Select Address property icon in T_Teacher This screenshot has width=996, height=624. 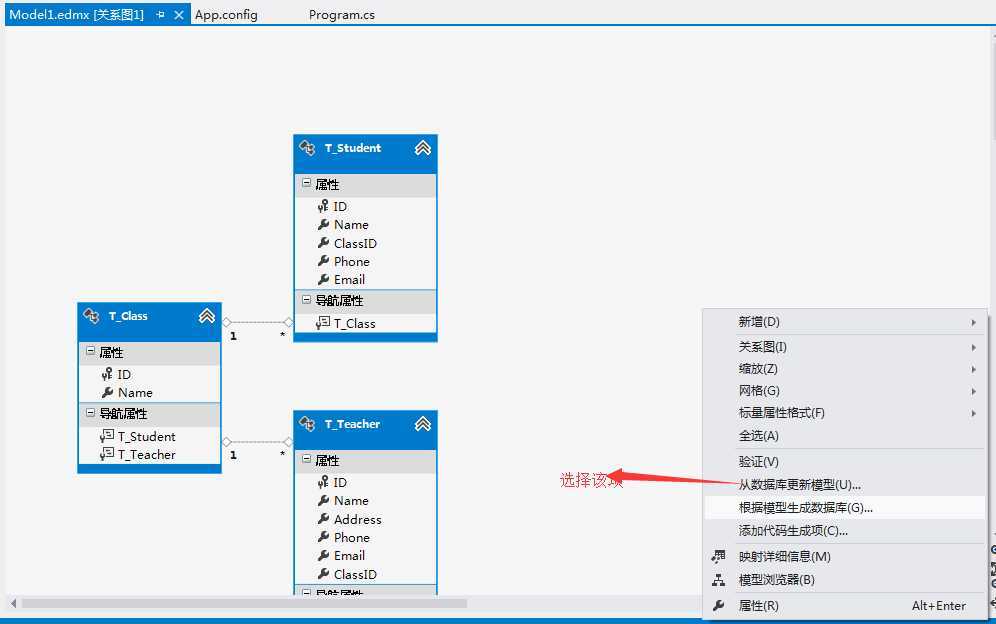323,519
